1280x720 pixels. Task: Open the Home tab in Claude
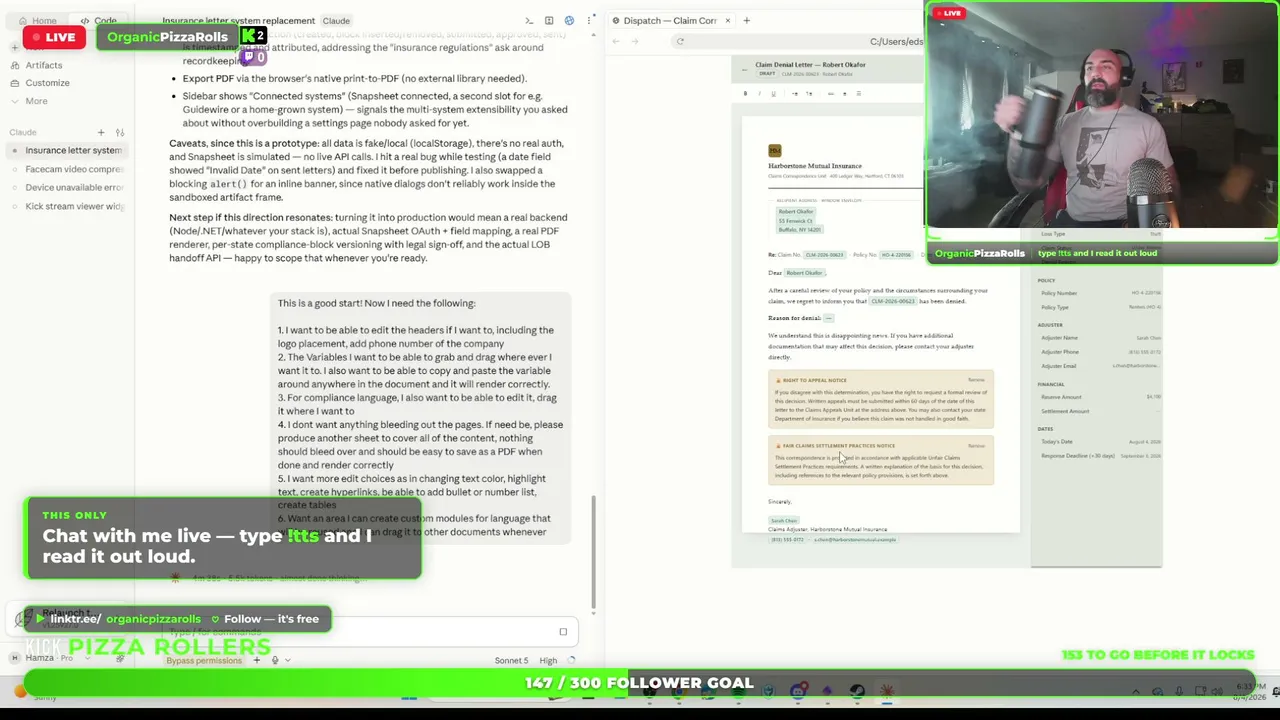click(x=36, y=20)
